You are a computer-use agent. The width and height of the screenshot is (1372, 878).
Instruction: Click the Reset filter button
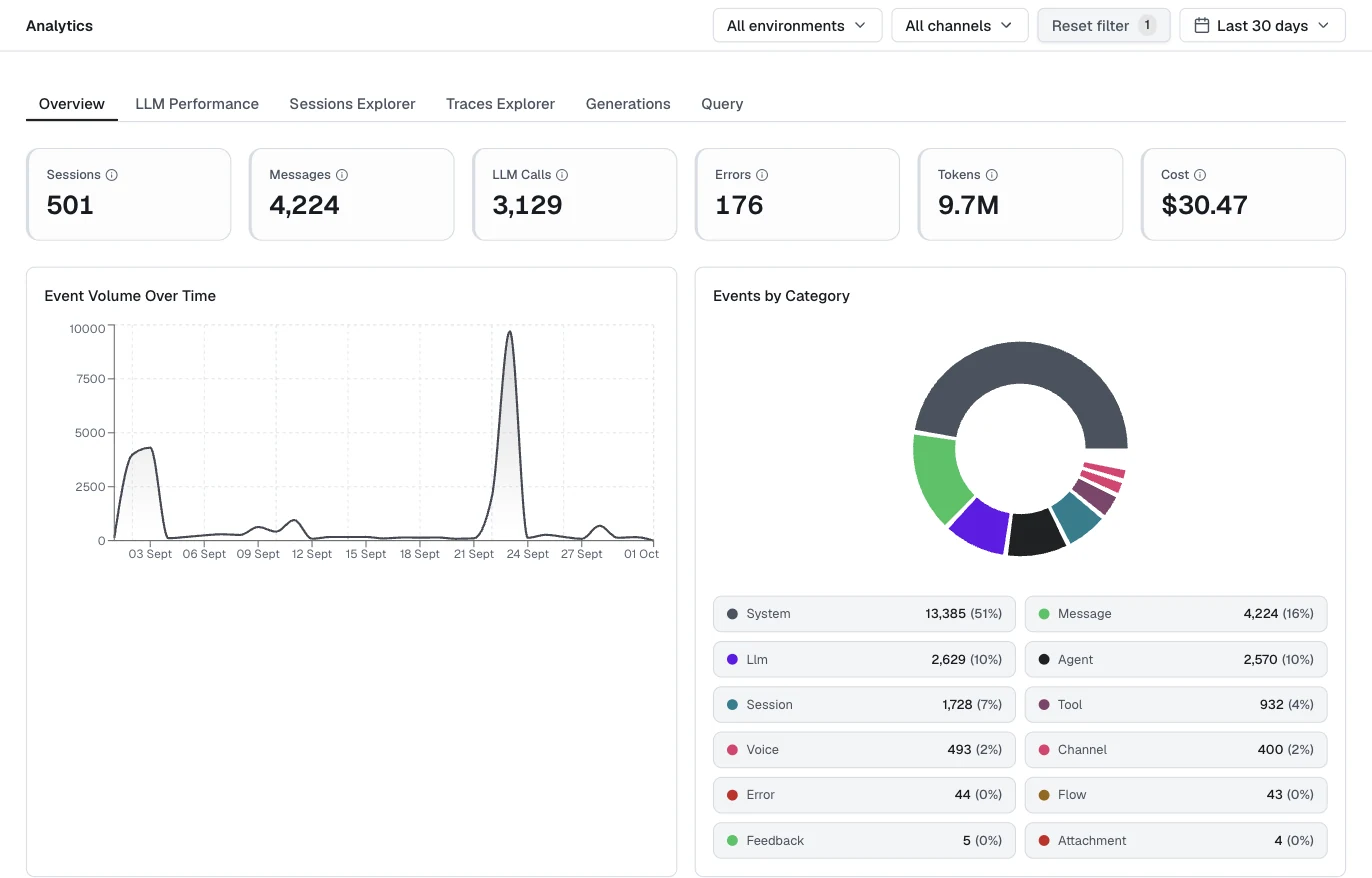pos(1104,25)
